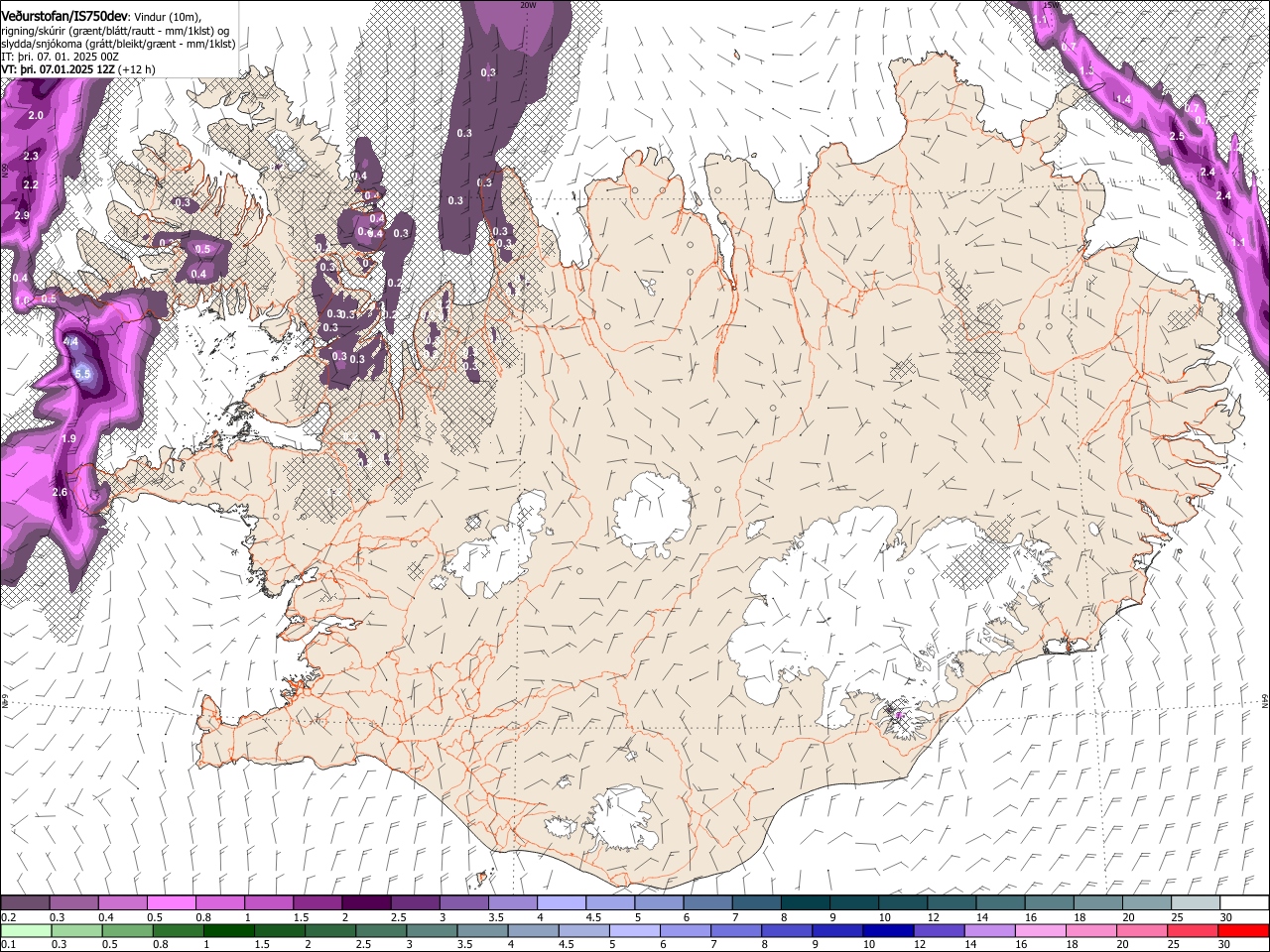The image size is (1270, 952).
Task: Pick the darkest green swatch at 1 in rain legend
Action: pyautogui.click(x=227, y=930)
